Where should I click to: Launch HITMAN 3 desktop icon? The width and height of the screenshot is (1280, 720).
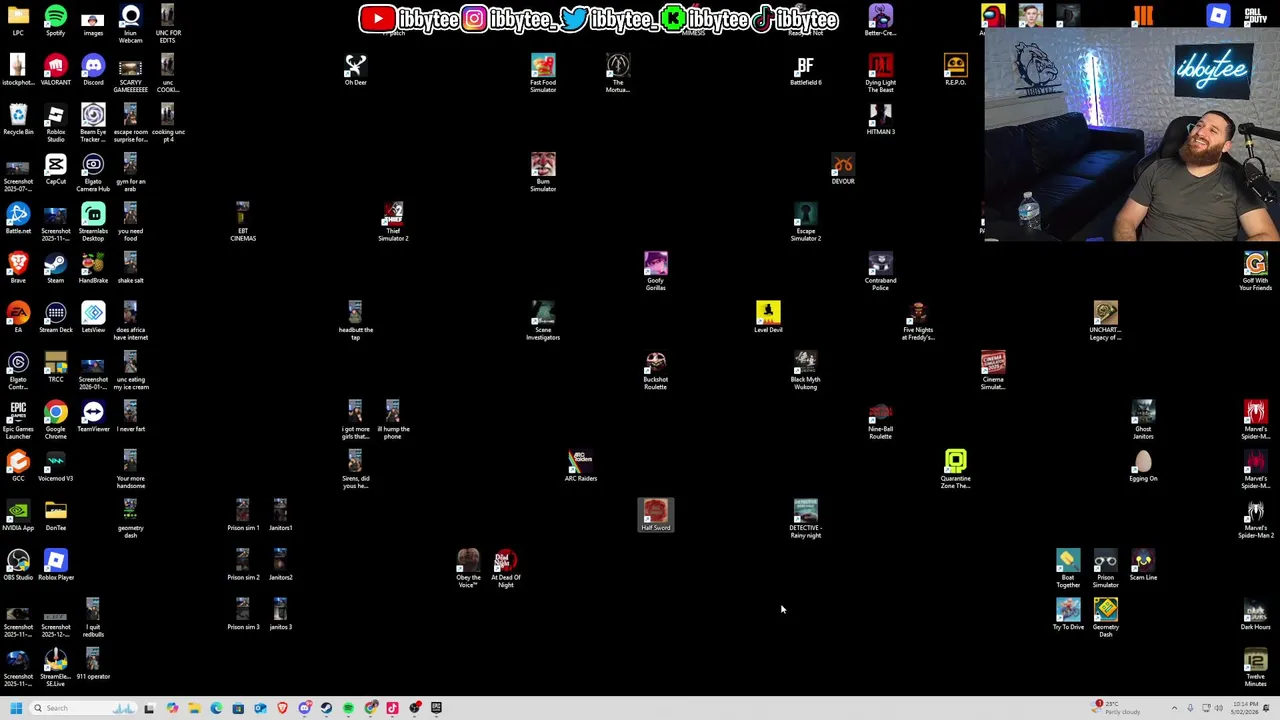click(880, 119)
